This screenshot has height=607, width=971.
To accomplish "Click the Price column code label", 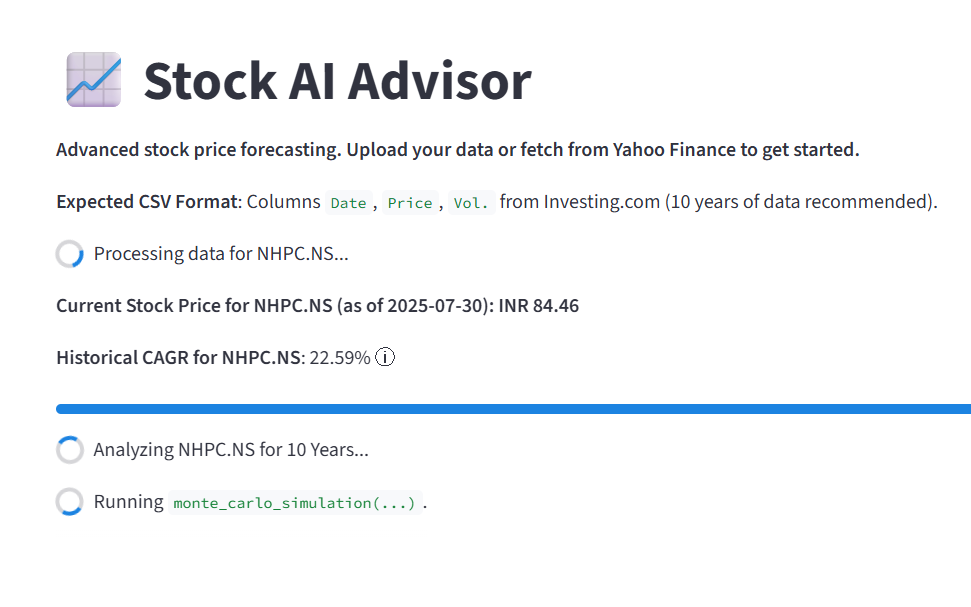I will tap(410, 203).
